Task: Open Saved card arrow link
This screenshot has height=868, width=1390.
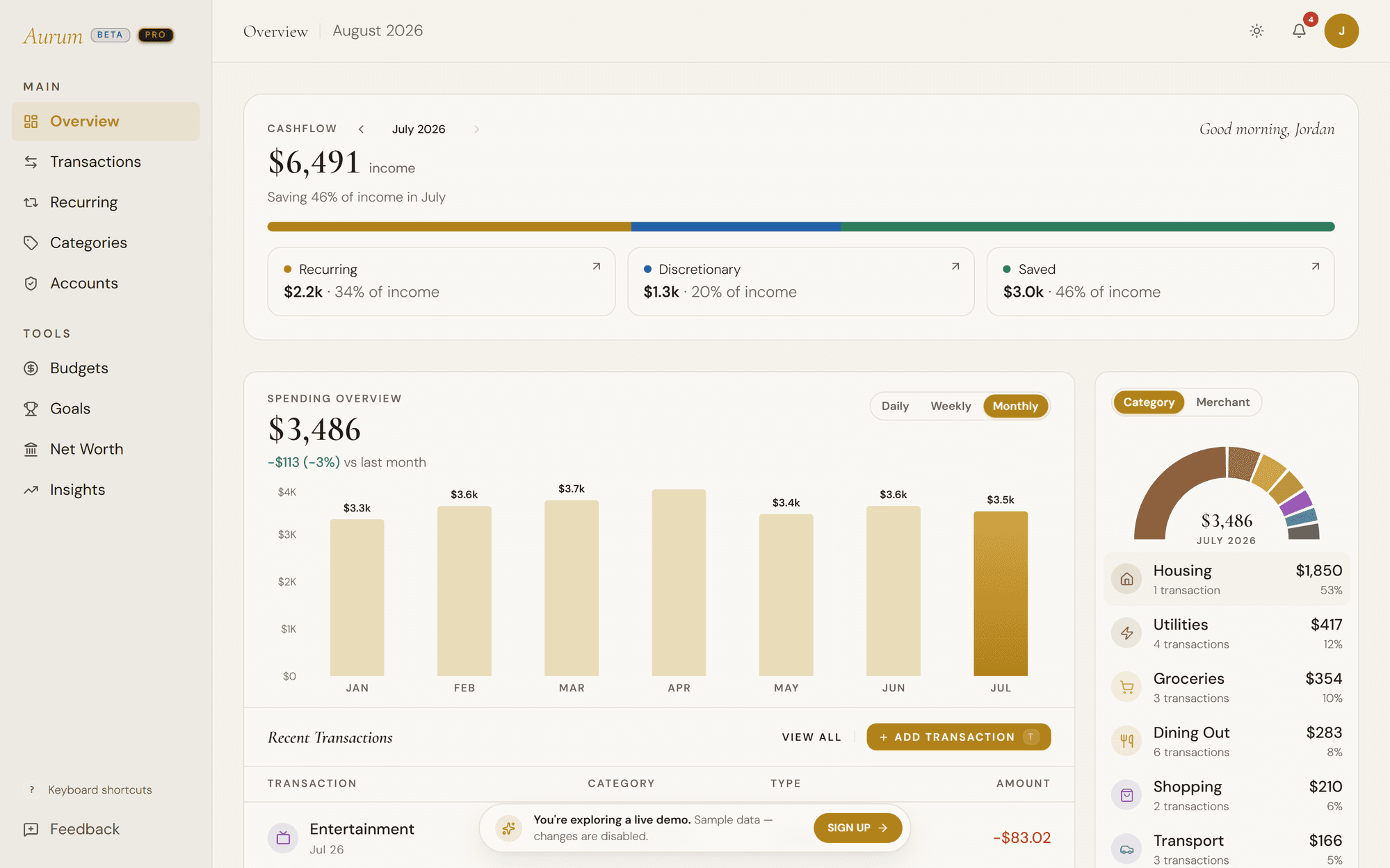Action: coord(1315,266)
